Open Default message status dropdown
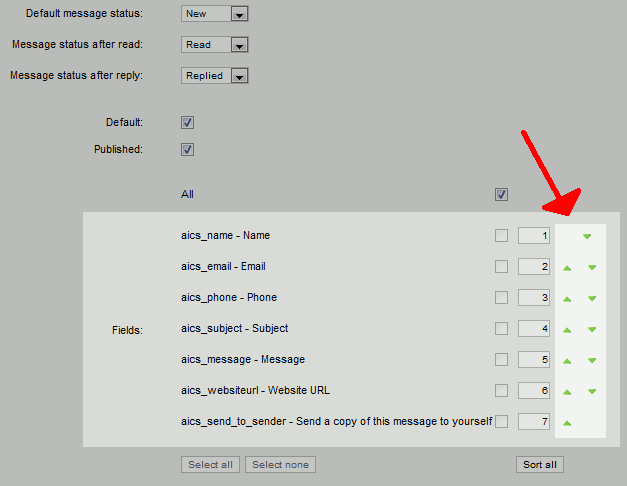 tap(215, 14)
